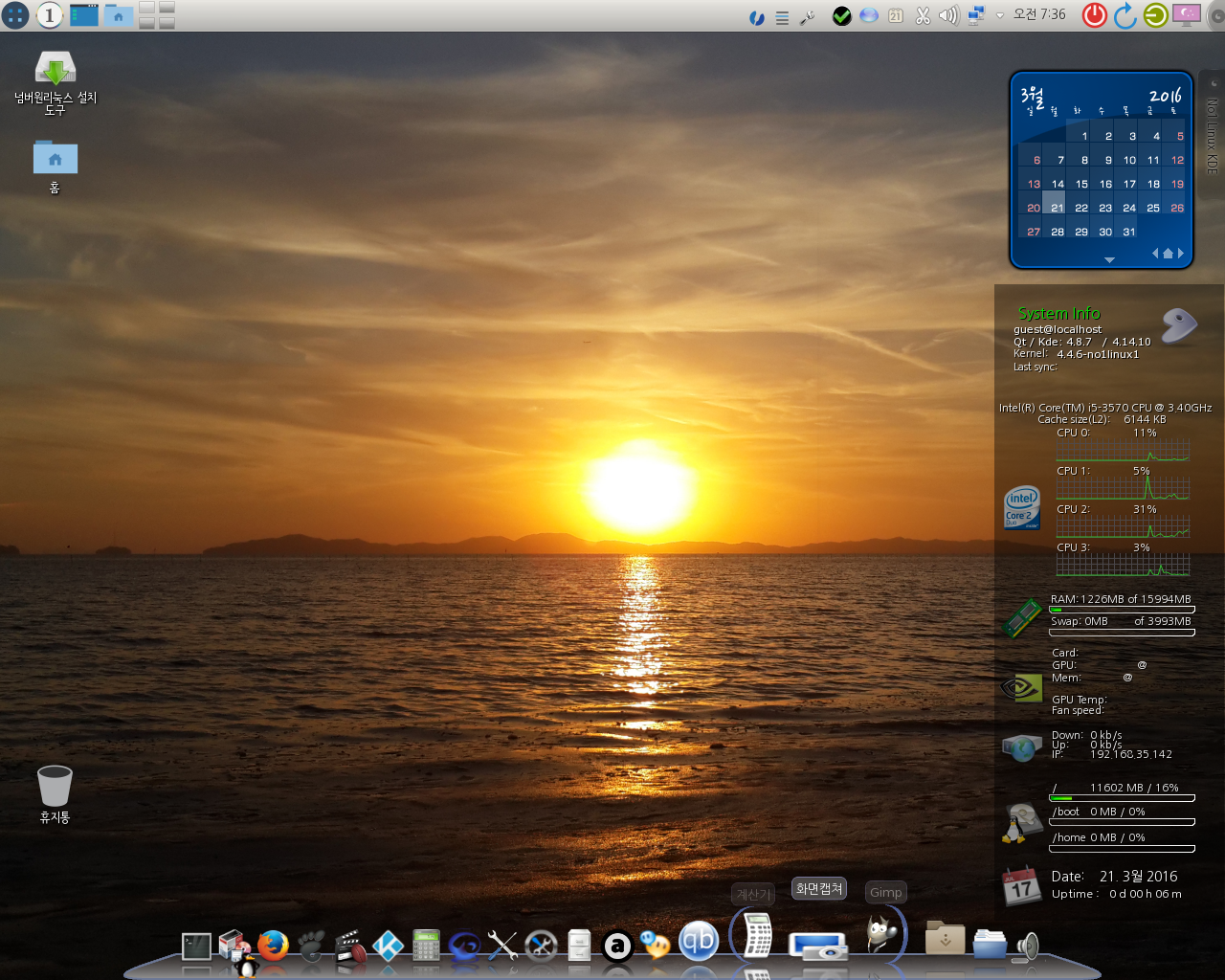
Task: Open the green calculator icon in dock
Action: point(426,946)
